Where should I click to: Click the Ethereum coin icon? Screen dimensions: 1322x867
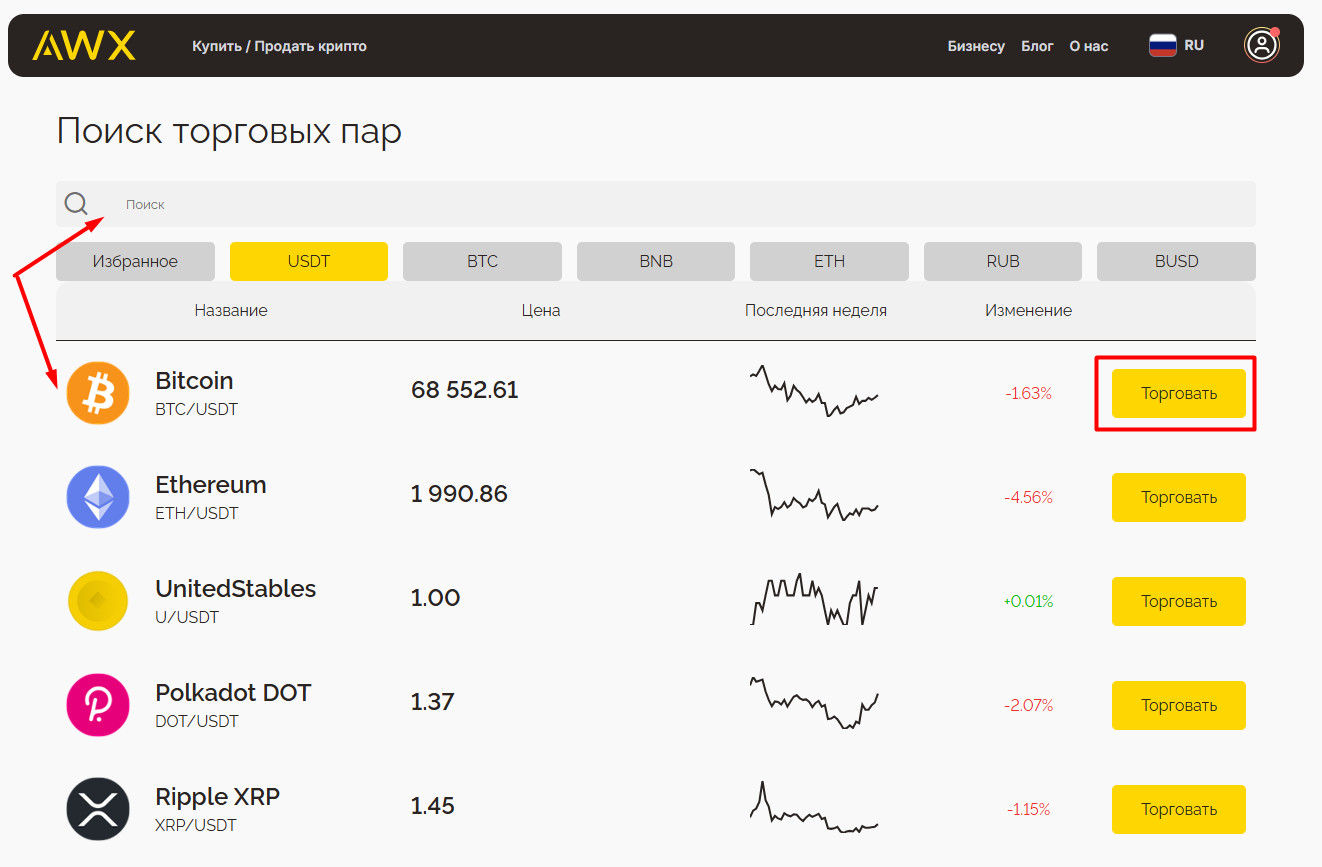point(98,497)
